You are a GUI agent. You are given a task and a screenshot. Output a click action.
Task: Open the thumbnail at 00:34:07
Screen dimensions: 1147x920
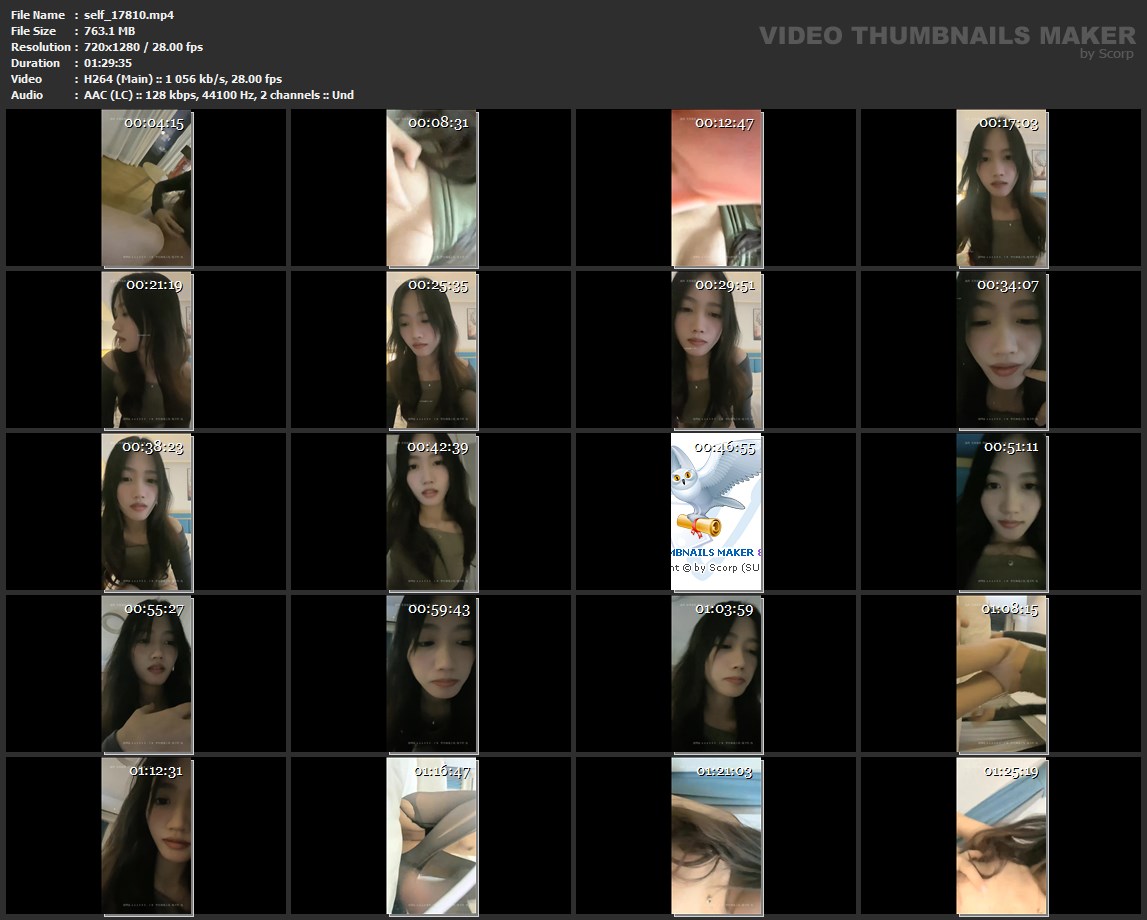click(1001, 350)
